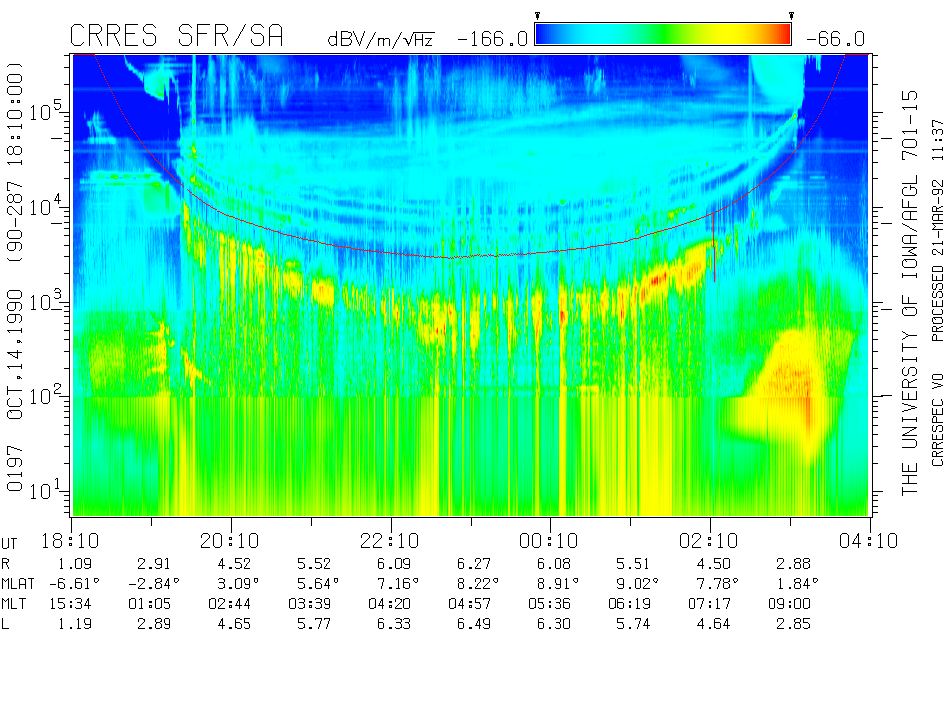Click the MLAT value '1.84°'
The height and width of the screenshot is (720, 945).
pos(797,584)
